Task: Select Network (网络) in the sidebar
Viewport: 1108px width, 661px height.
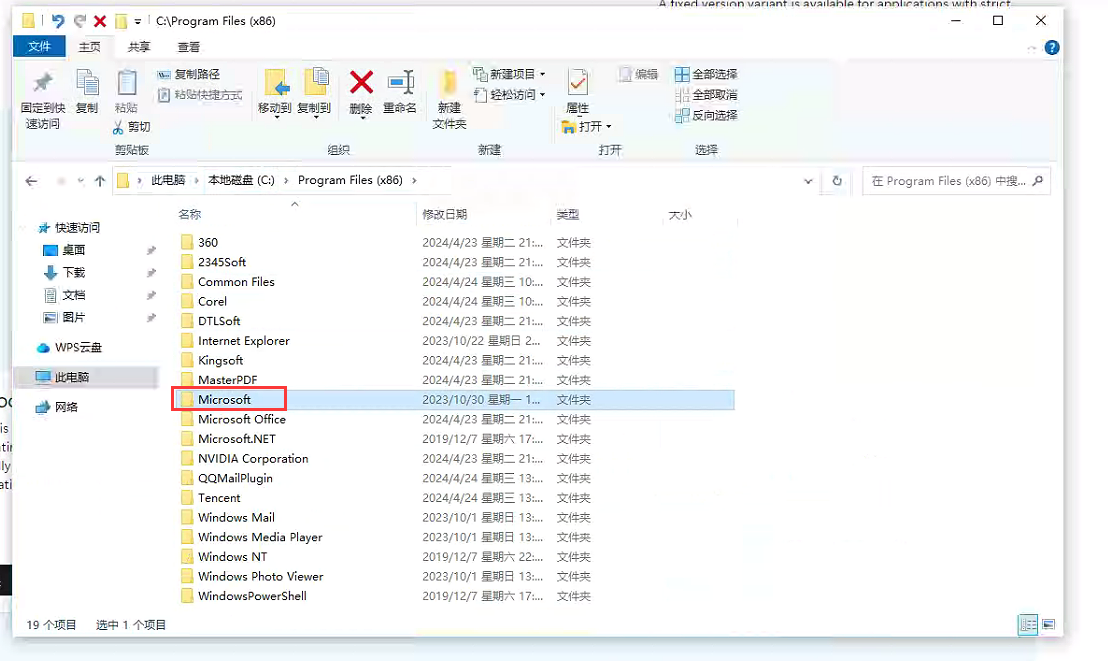Action: coord(57,407)
